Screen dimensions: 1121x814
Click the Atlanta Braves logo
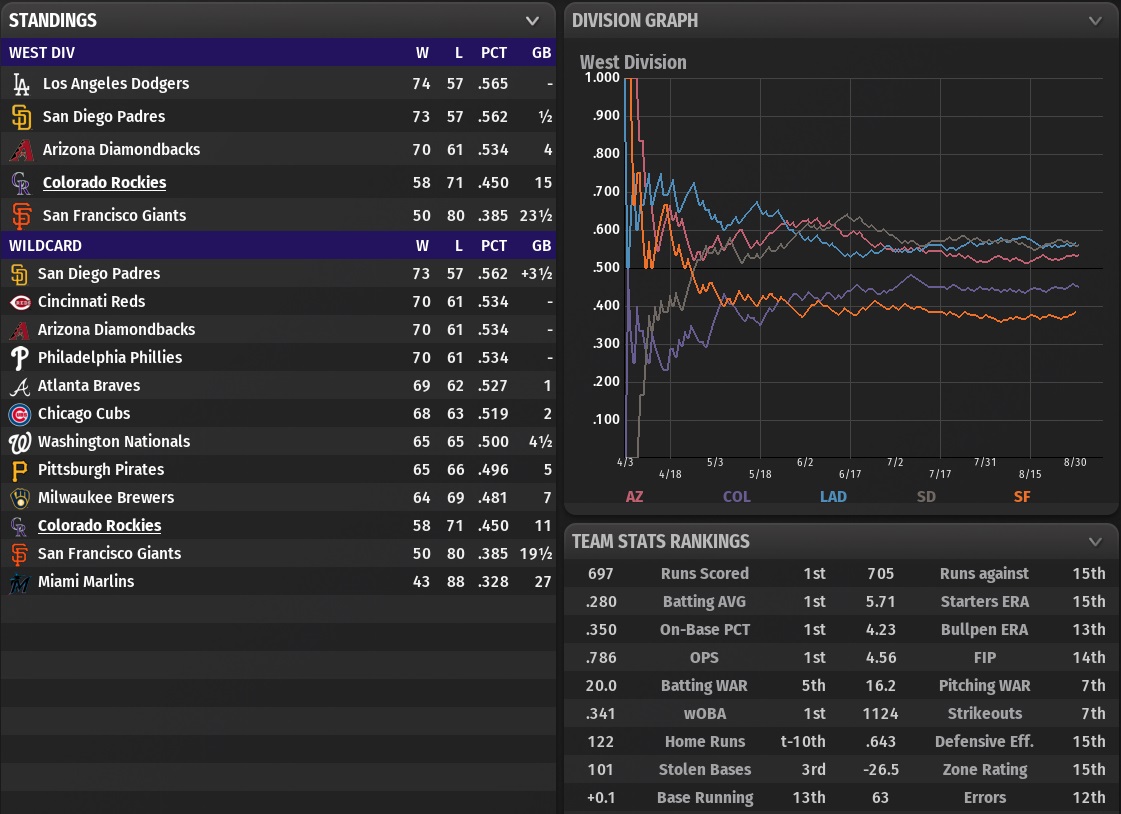point(19,386)
